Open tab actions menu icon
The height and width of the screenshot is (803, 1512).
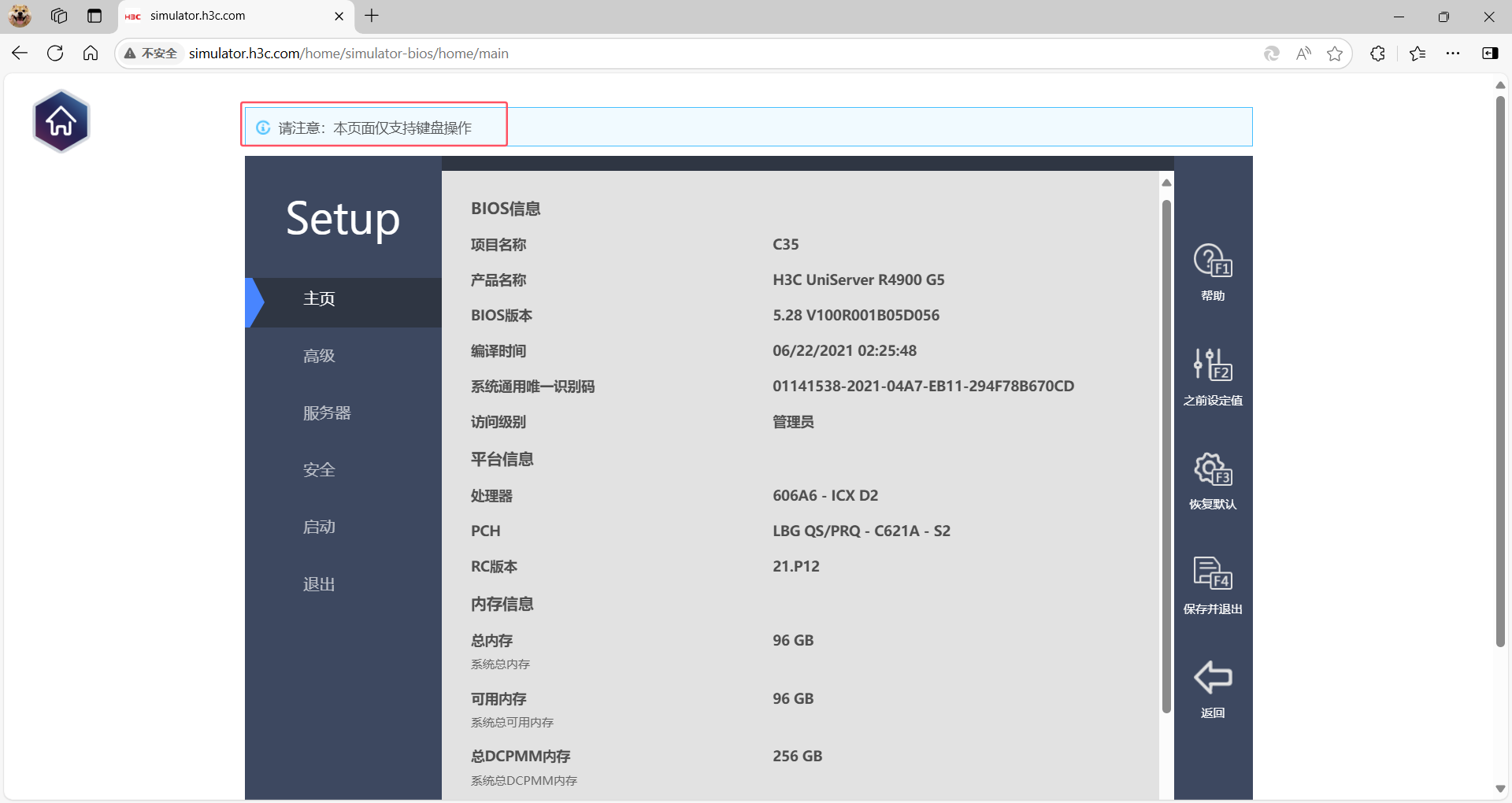coord(94,16)
